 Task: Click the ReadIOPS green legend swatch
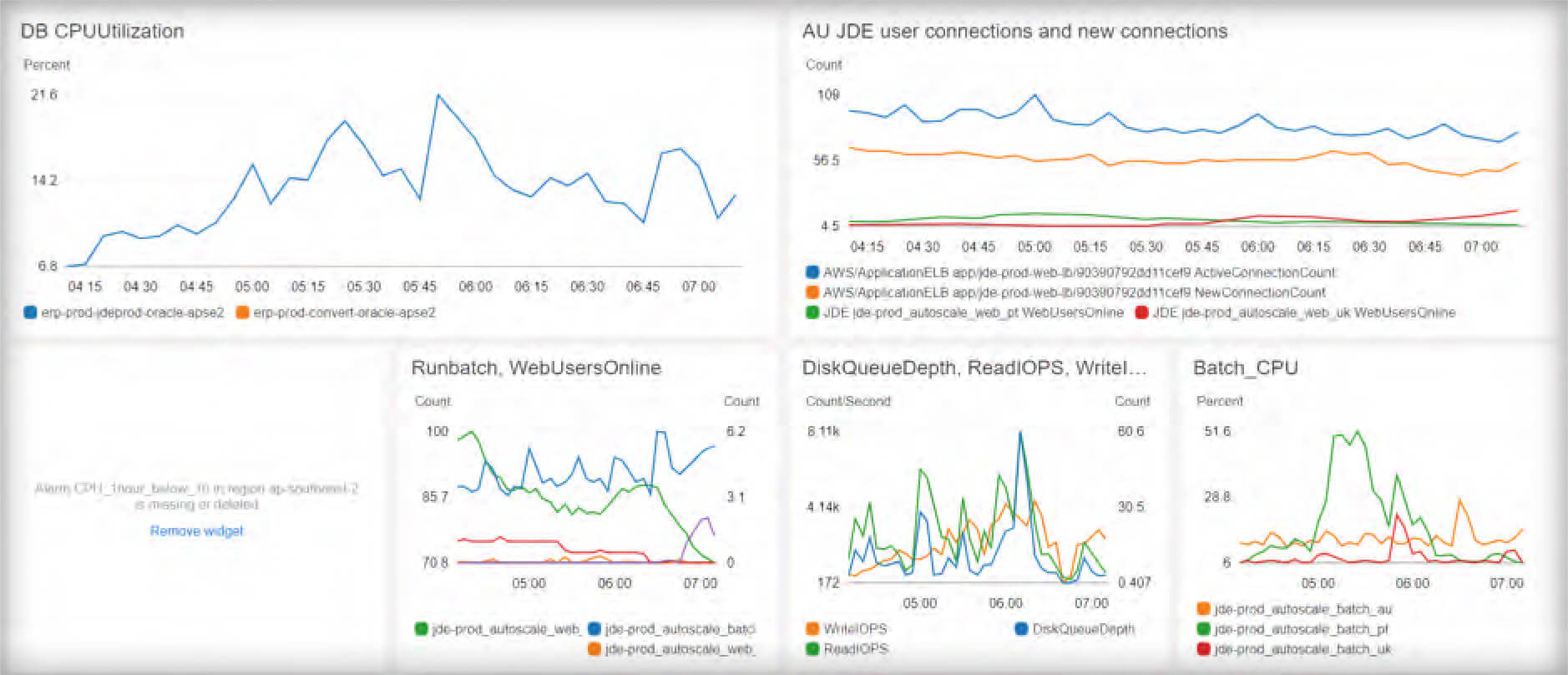coord(812,649)
